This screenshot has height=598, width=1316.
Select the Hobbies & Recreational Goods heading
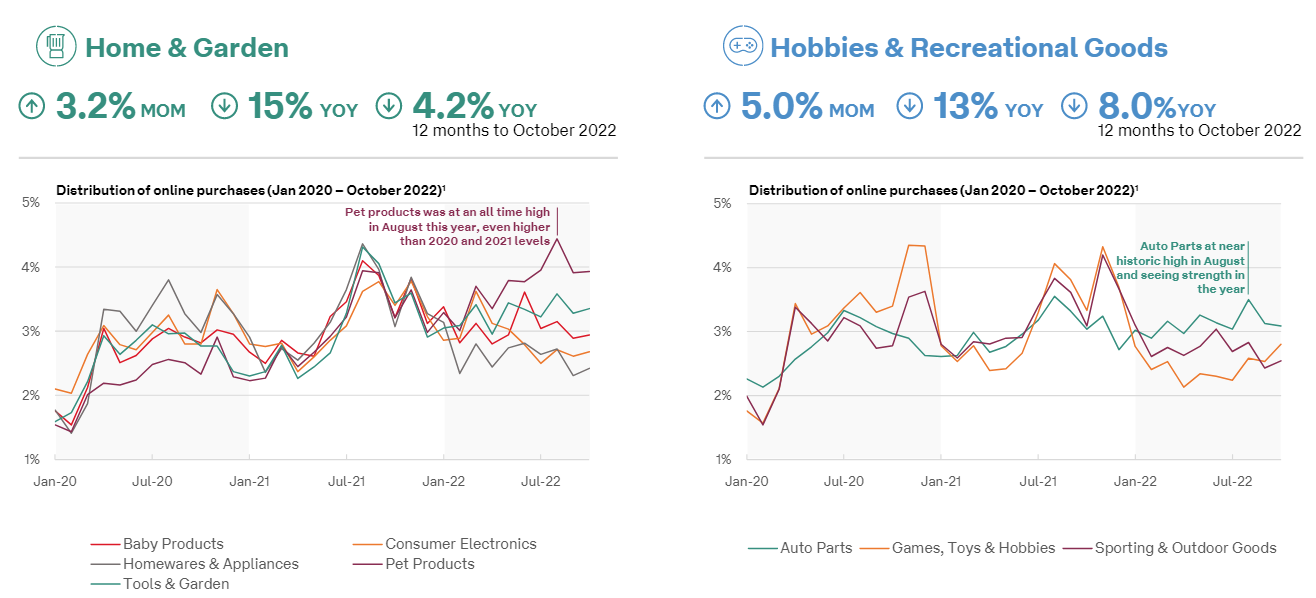click(x=968, y=48)
